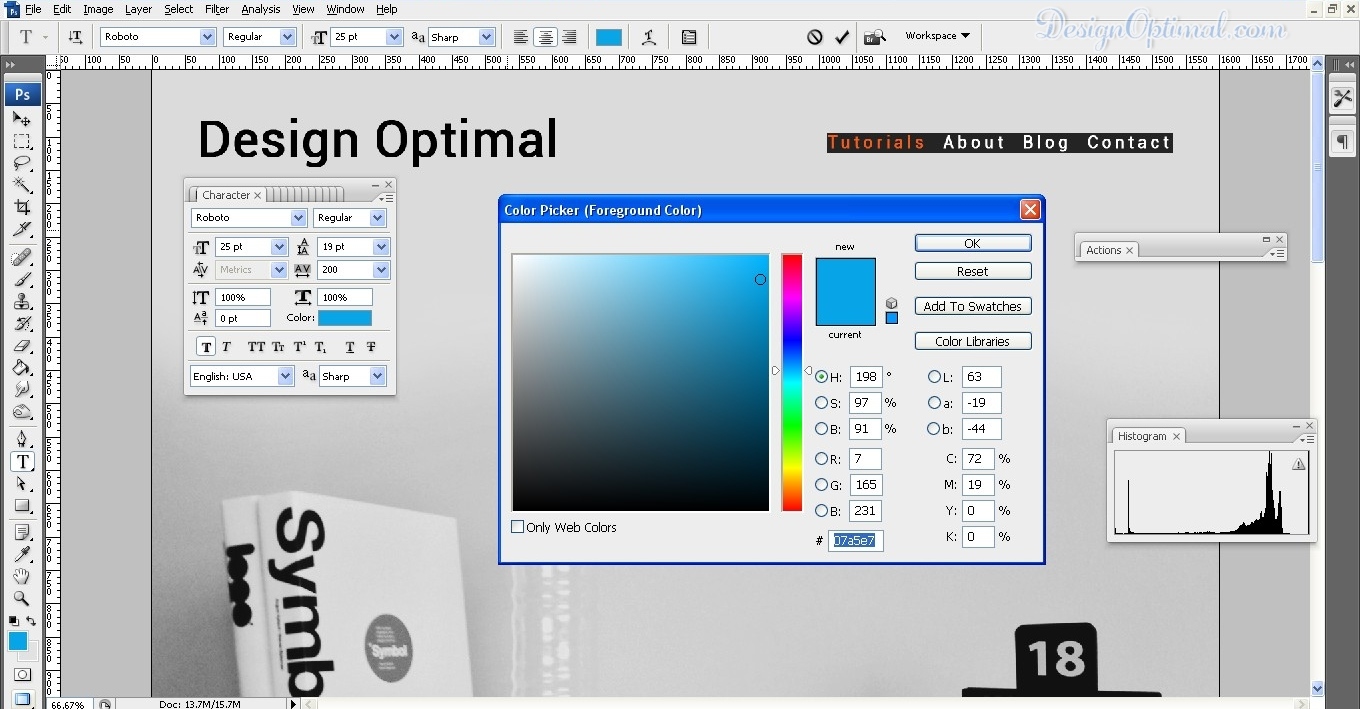1360x709 pixels.
Task: Open Color Libraries button
Action: coord(973,341)
